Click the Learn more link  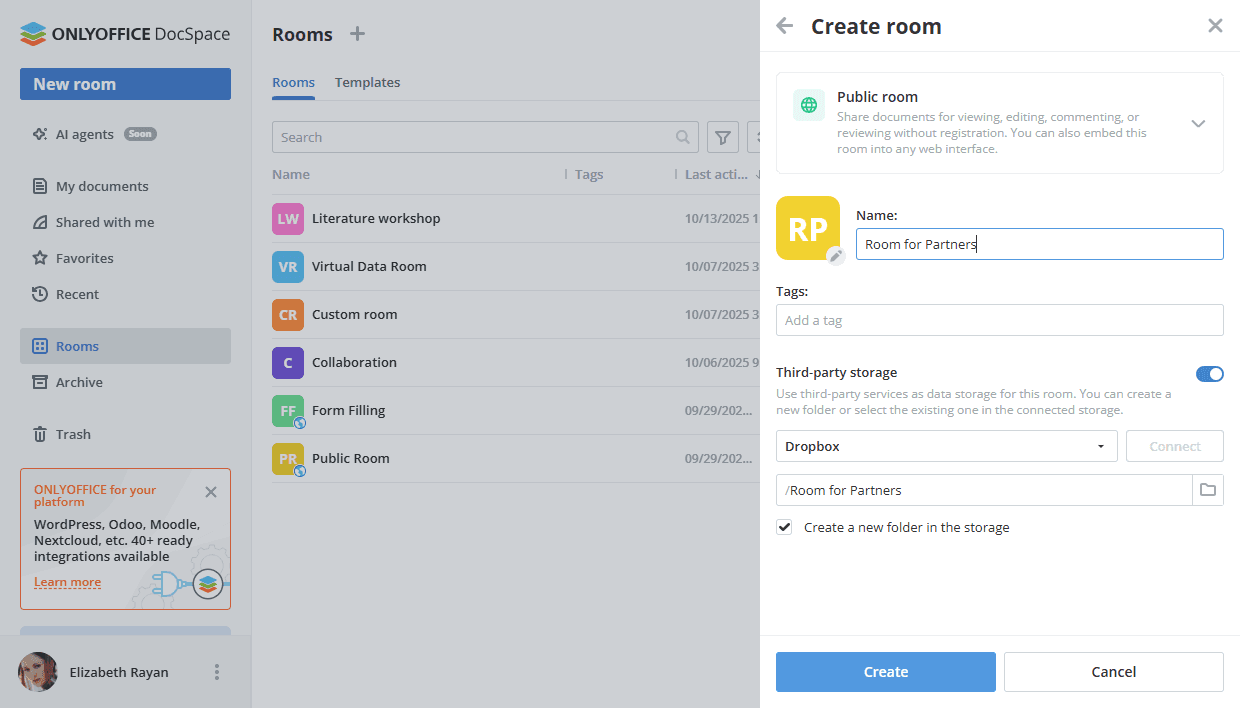click(67, 582)
